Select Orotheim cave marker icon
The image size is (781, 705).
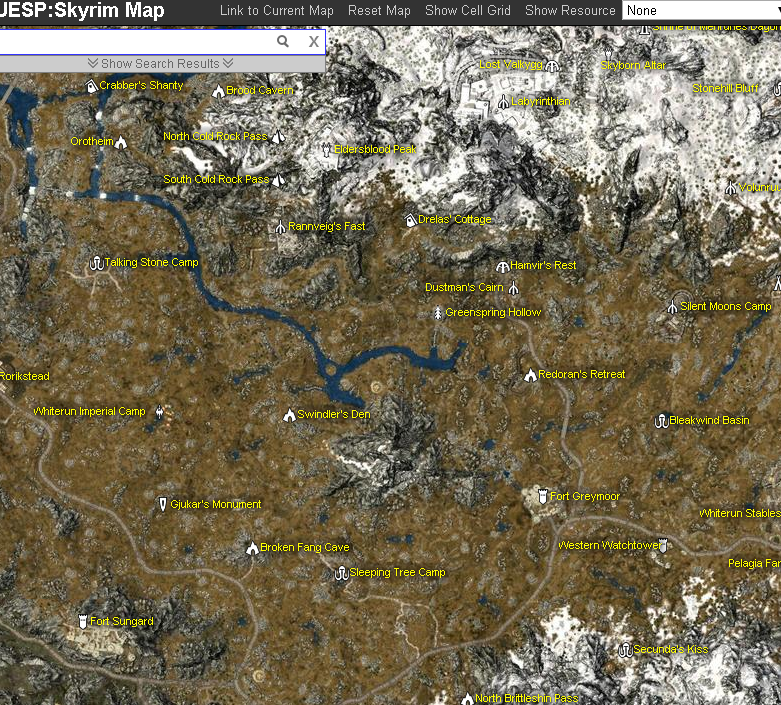pos(121,142)
